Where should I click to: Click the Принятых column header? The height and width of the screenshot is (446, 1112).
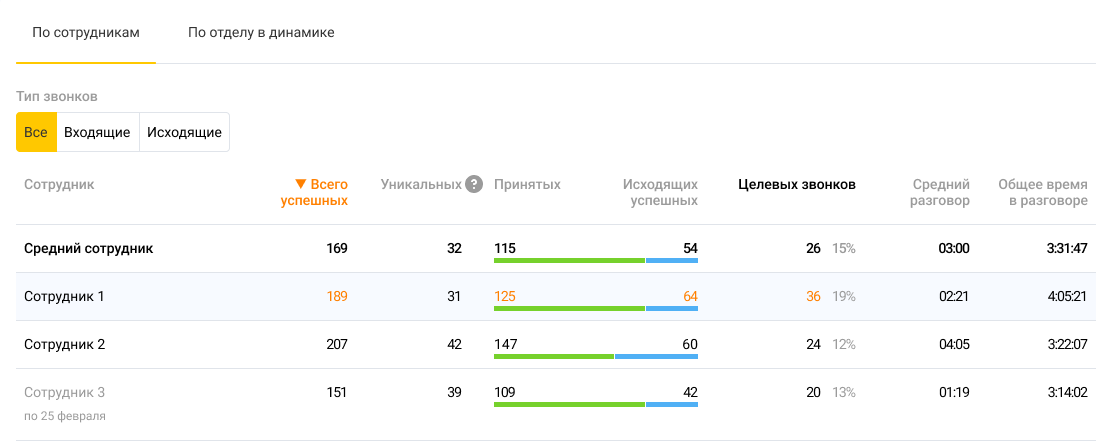527,185
